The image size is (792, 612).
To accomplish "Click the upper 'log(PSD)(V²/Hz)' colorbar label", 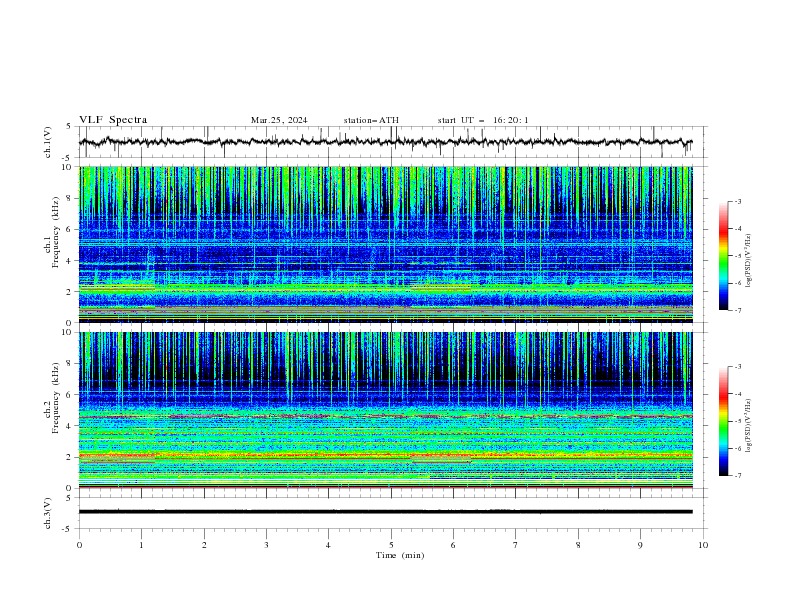I will (x=748, y=260).
